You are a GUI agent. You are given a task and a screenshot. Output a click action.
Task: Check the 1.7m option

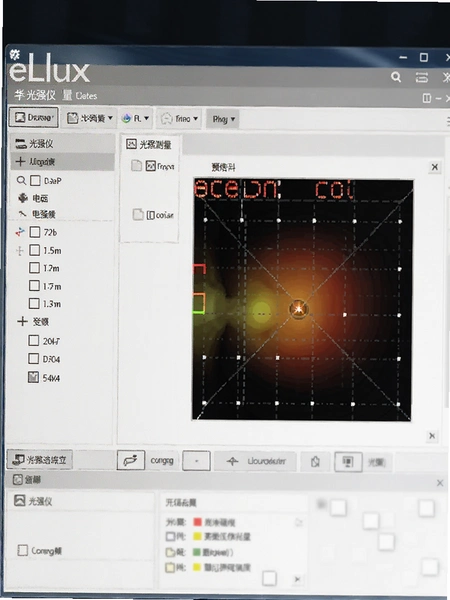point(34,285)
